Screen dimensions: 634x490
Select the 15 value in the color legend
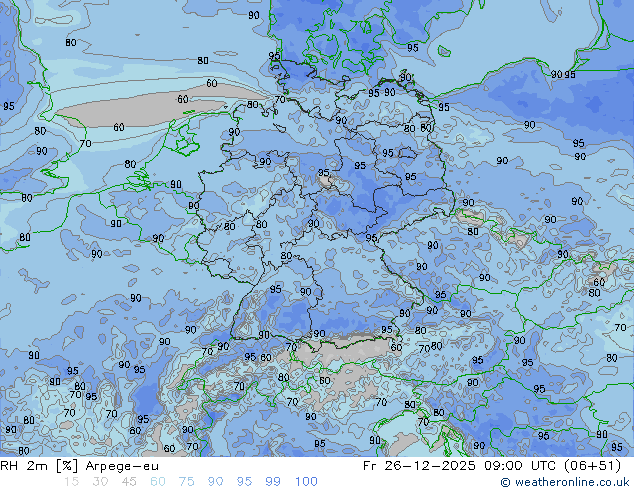[x=71, y=482]
